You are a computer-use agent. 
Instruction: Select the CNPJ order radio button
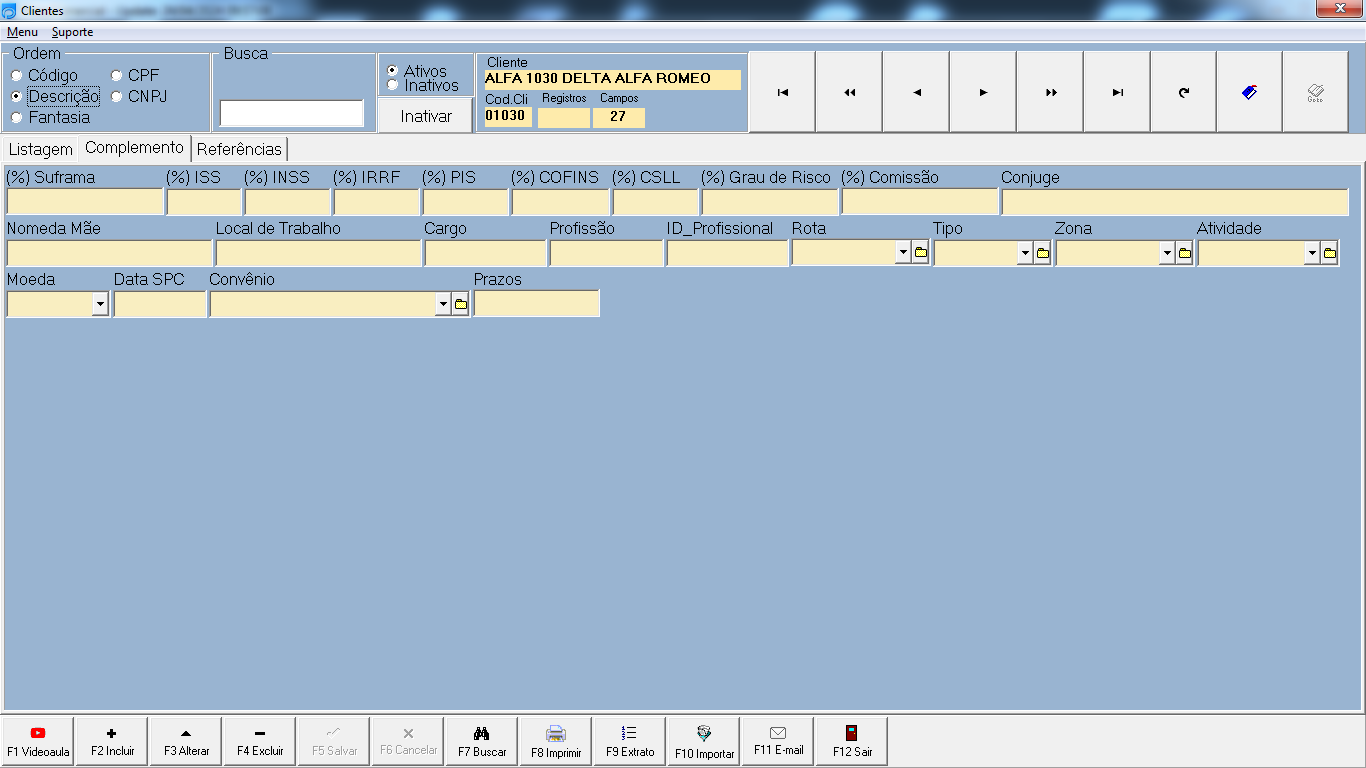click(117, 97)
